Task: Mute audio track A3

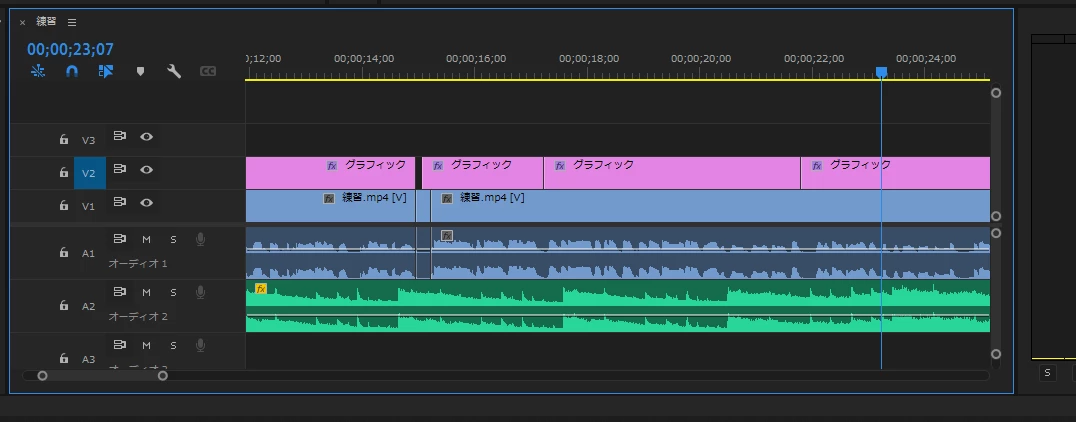Action: click(146, 345)
